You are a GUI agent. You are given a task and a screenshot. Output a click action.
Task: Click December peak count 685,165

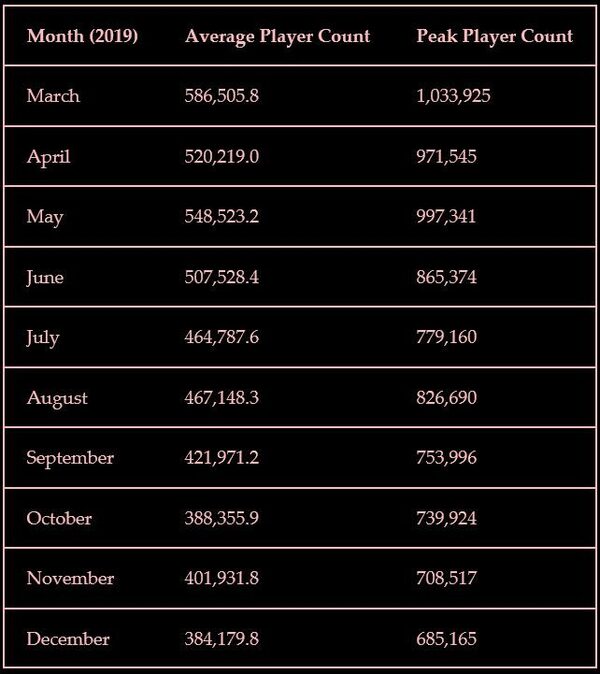(446, 639)
